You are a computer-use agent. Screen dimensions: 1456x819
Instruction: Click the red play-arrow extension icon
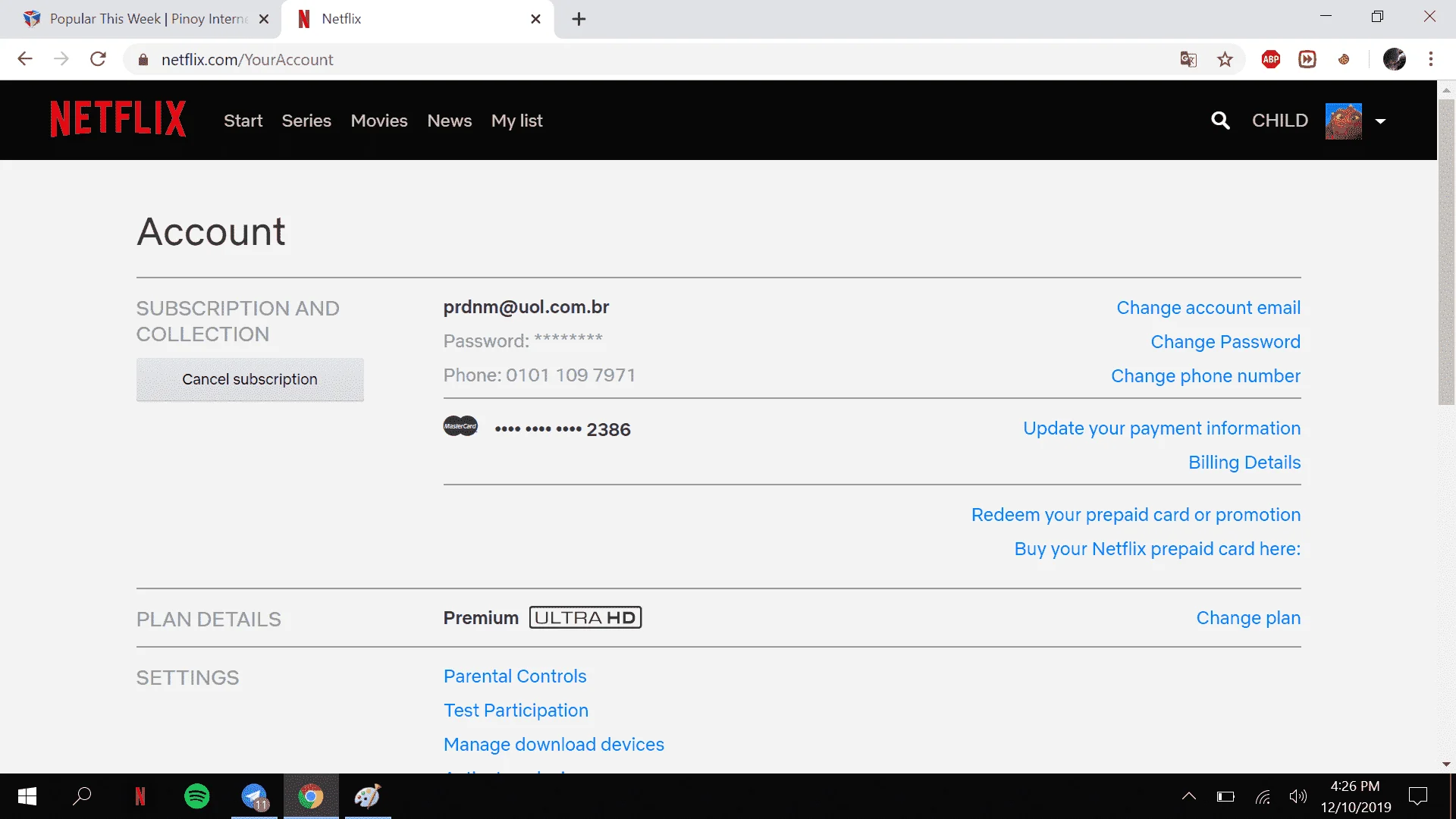coord(1307,59)
